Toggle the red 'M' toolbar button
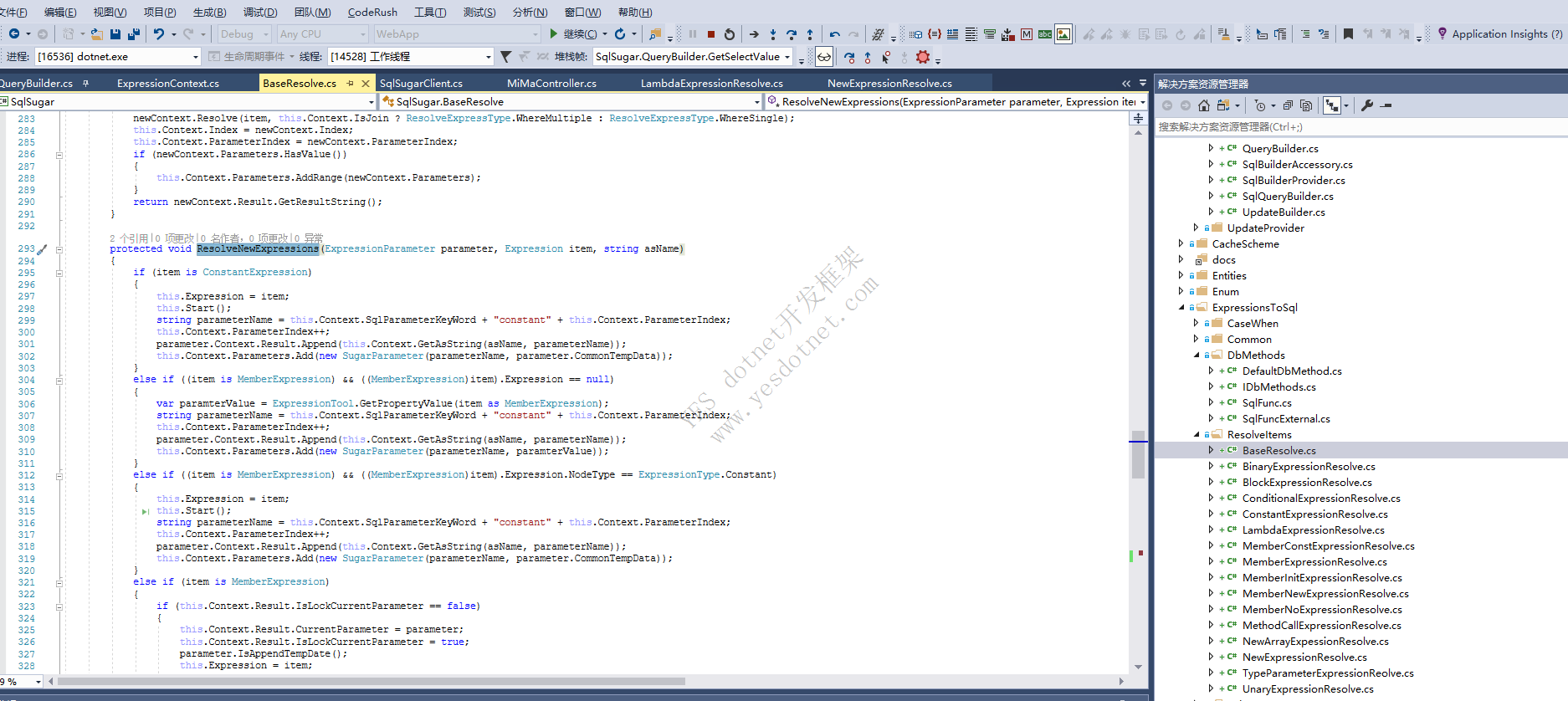Image resolution: width=1568 pixels, height=701 pixels. [x=1027, y=34]
